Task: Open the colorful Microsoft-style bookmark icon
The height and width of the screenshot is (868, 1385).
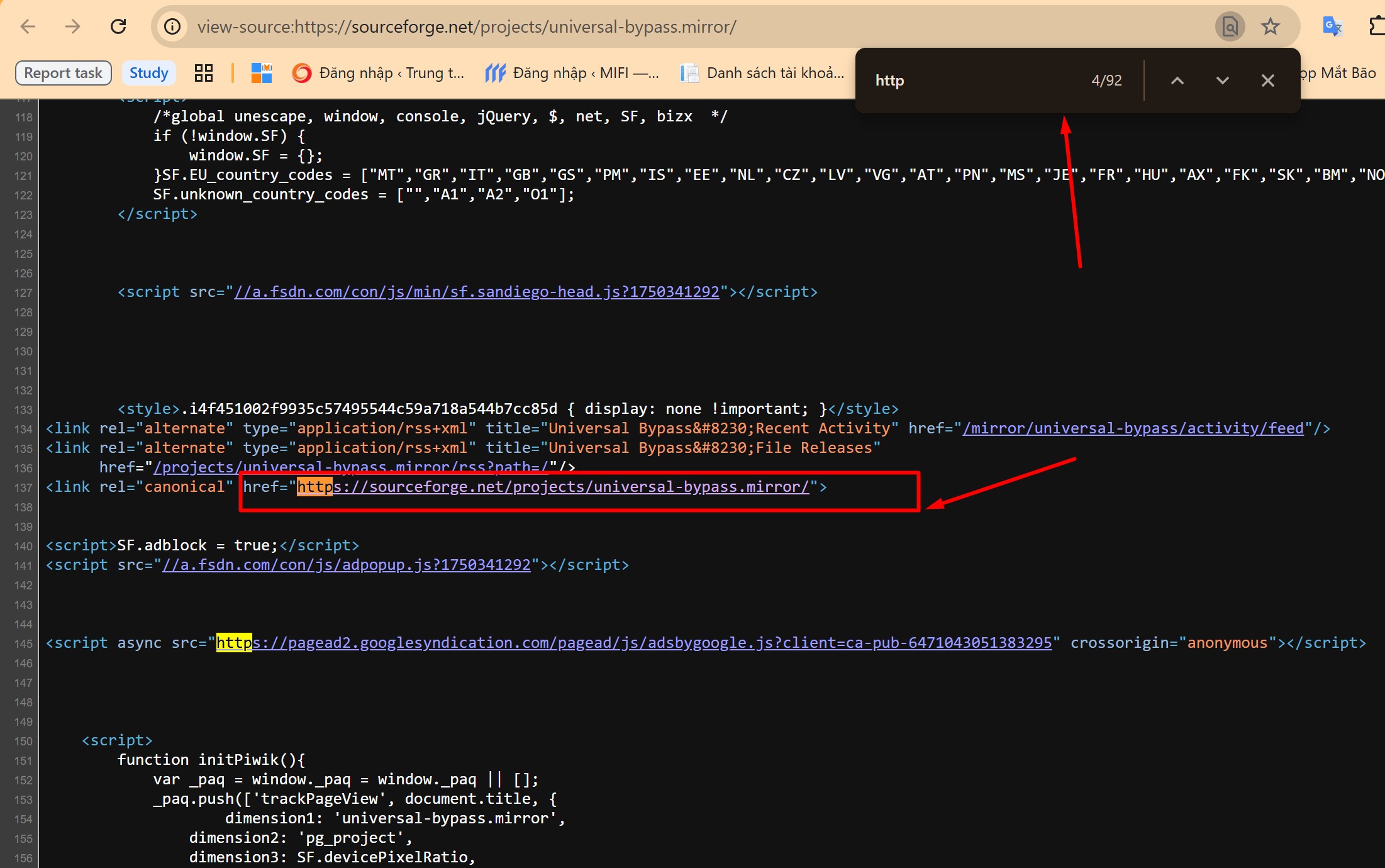Action: (262, 73)
